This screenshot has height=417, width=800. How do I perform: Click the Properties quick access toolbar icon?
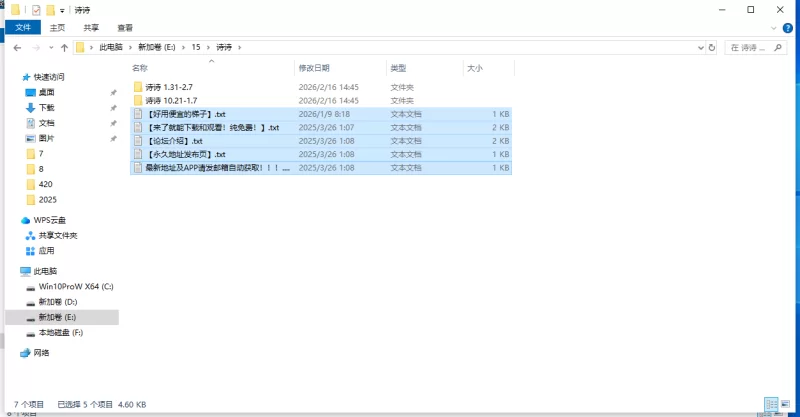[36, 10]
